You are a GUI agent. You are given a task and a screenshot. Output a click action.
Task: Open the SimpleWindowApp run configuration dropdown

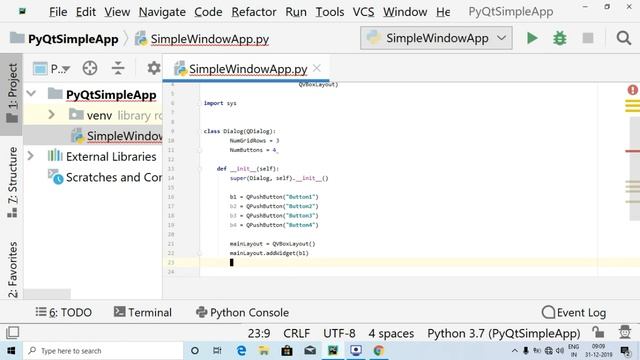coord(436,38)
